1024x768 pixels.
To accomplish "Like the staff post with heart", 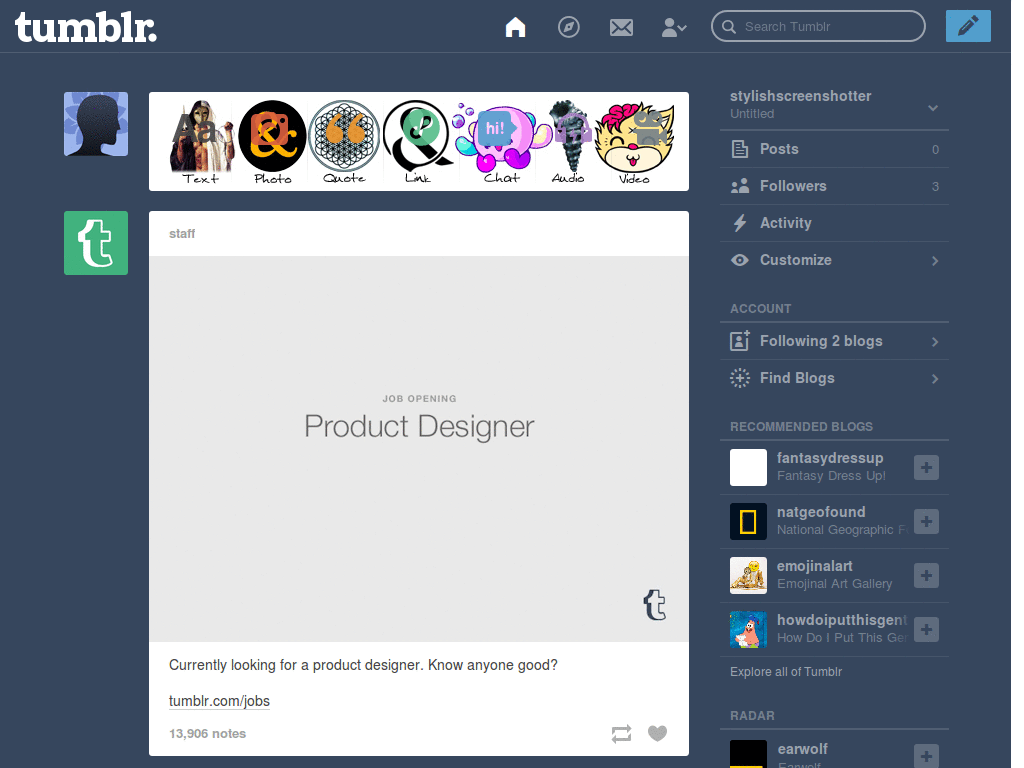I will pyautogui.click(x=658, y=733).
